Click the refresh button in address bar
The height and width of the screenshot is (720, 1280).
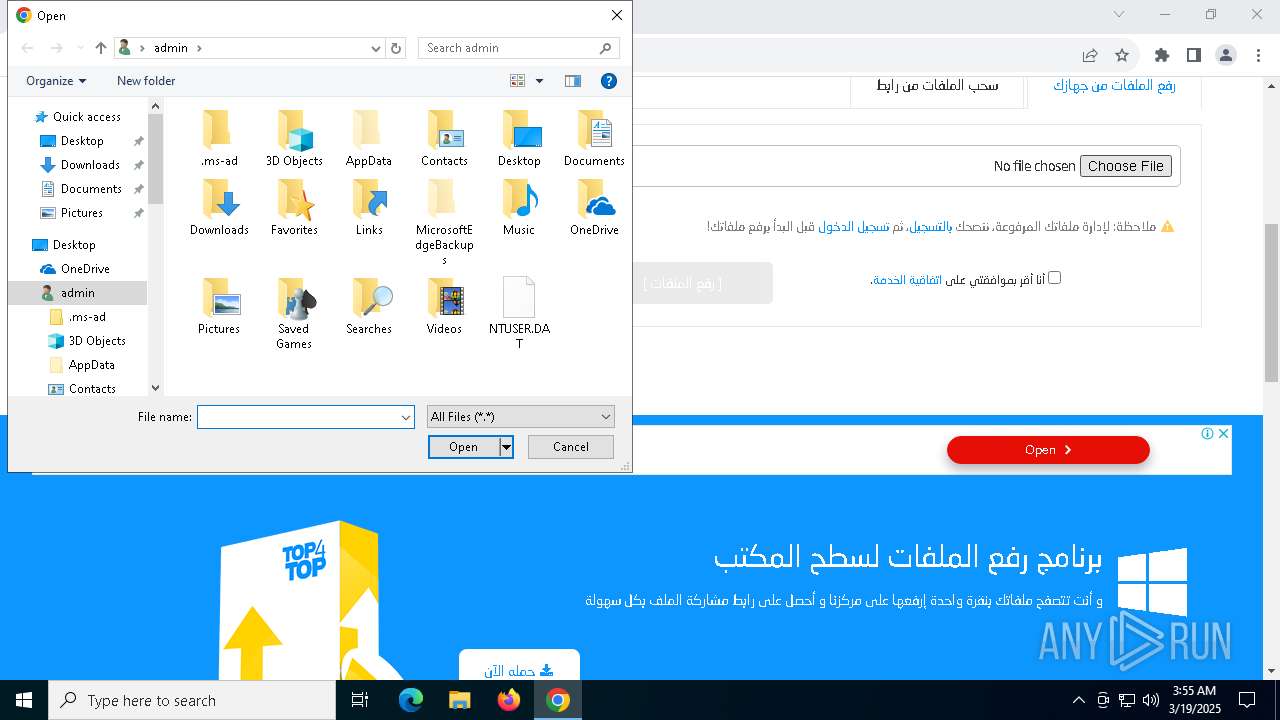396,48
